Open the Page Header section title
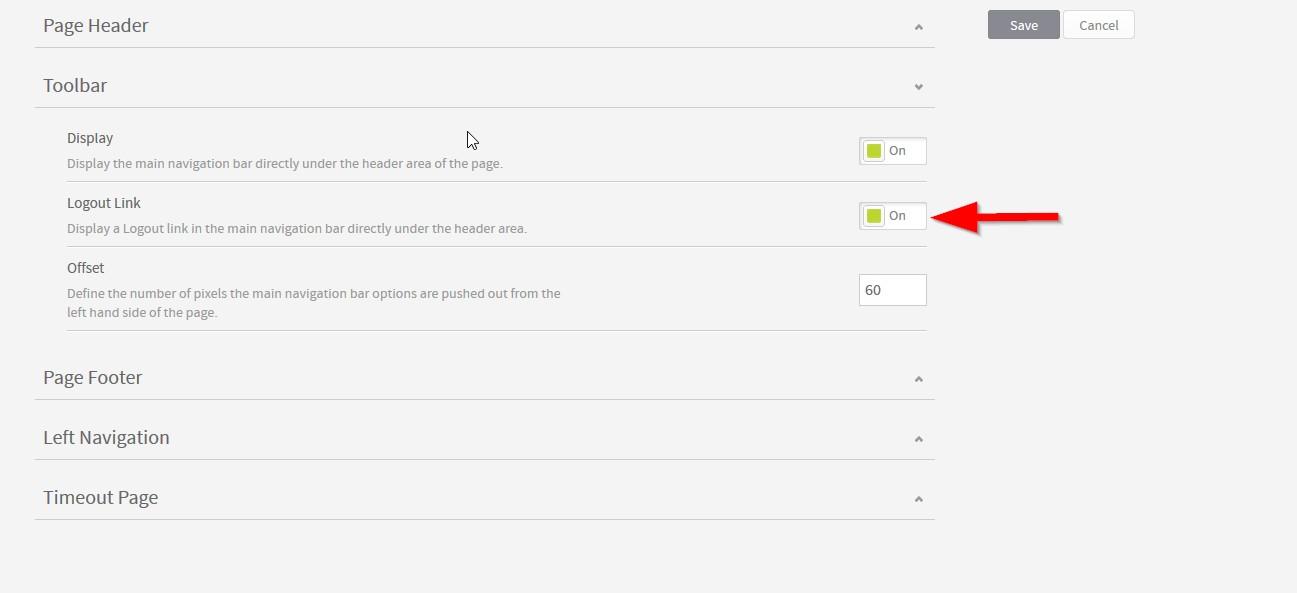The height and width of the screenshot is (593, 1297). [96, 26]
